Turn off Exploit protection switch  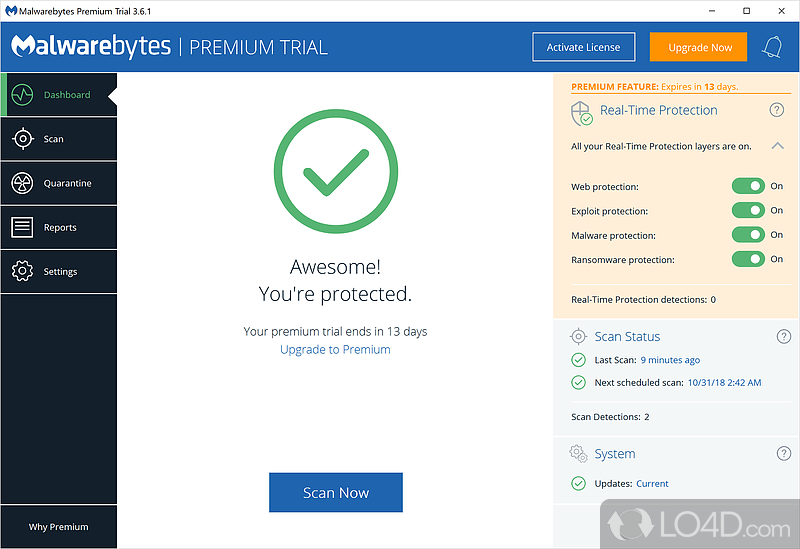point(748,211)
